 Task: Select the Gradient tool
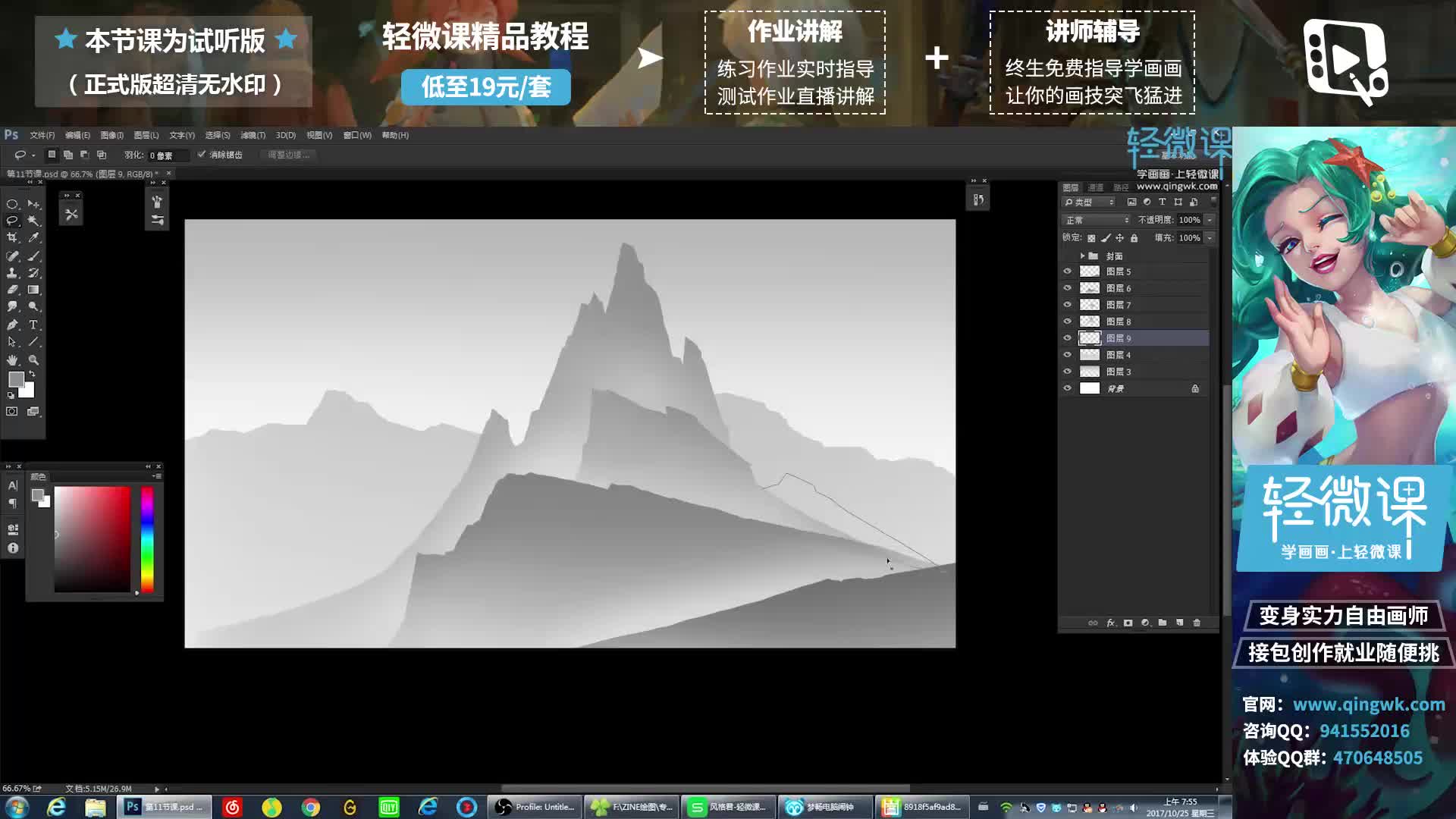coord(33,290)
